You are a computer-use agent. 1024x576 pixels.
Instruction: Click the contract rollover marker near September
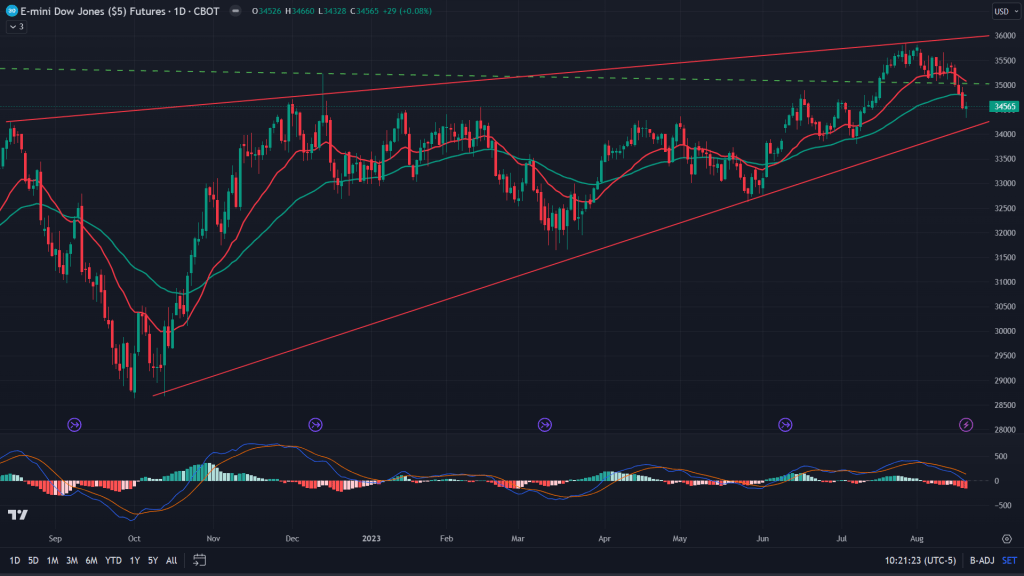pyautogui.click(x=74, y=425)
